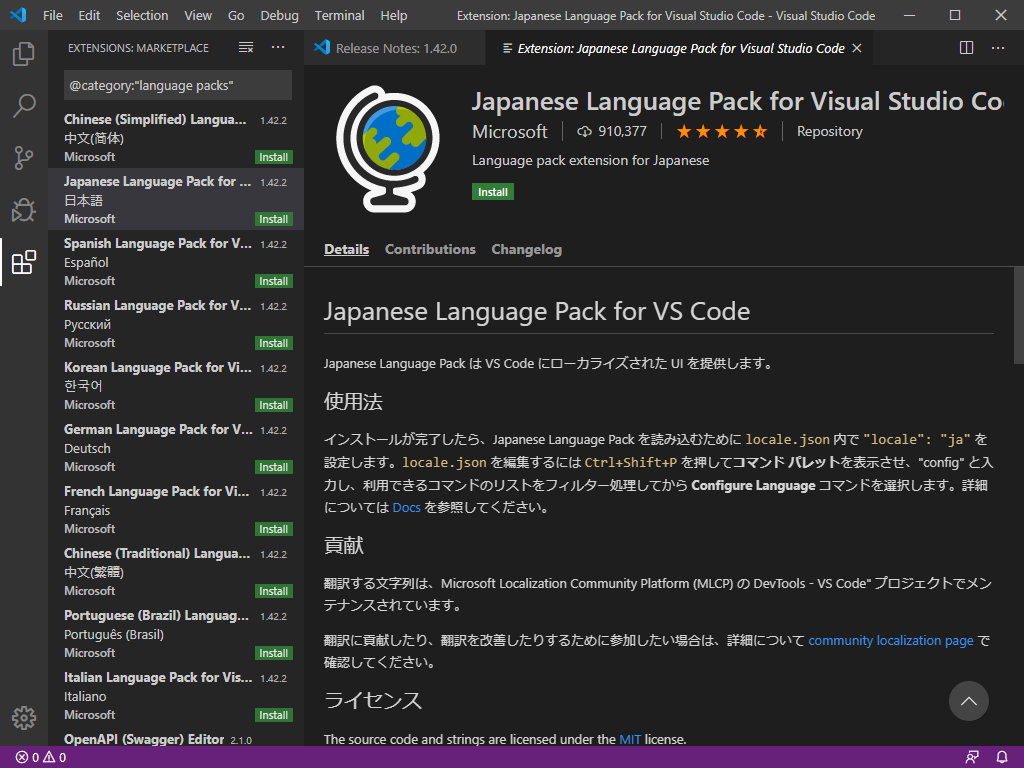
Task: Open the Help menu
Action: tap(394, 15)
